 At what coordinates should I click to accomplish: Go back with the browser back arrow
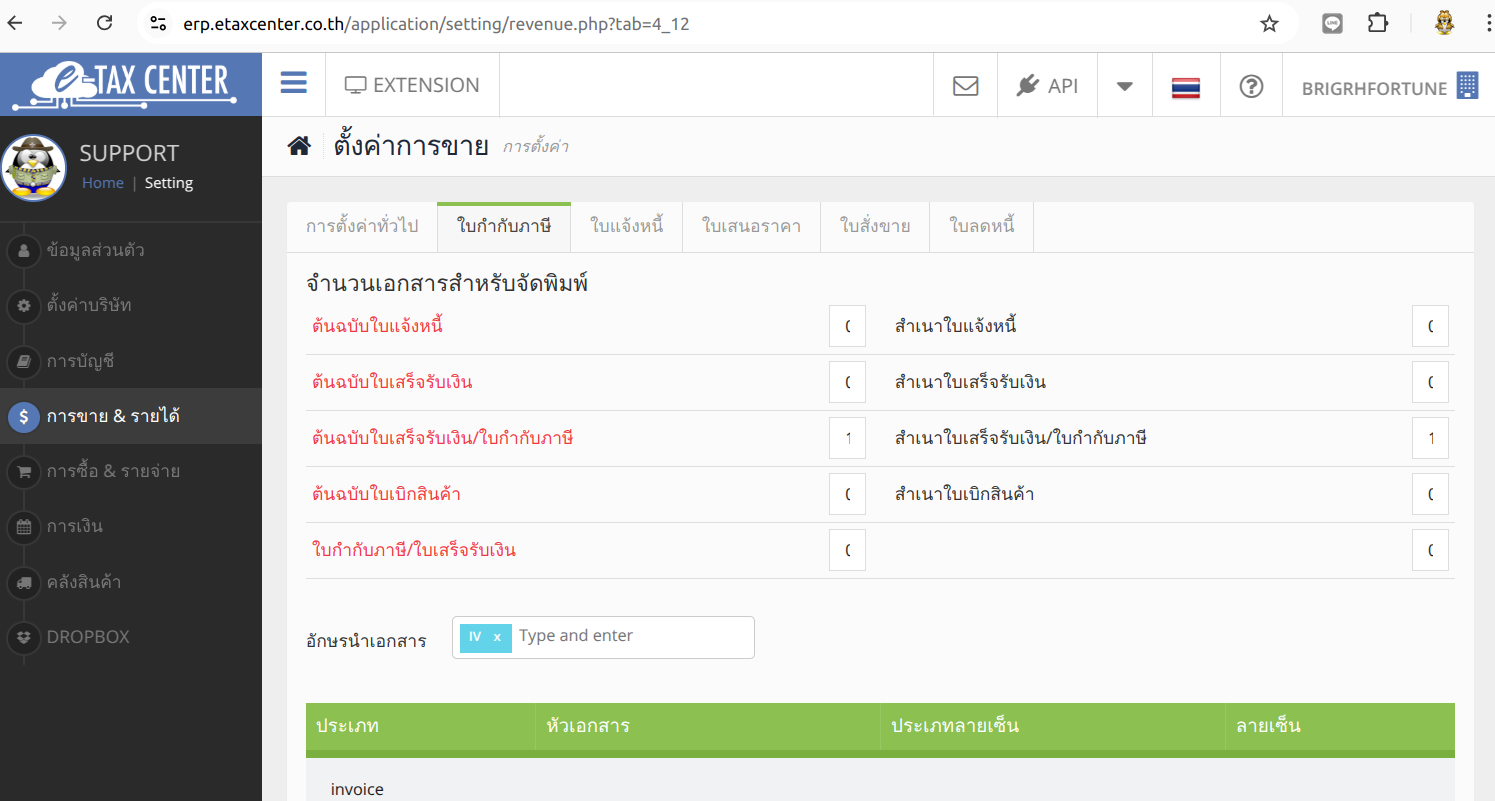[16, 23]
